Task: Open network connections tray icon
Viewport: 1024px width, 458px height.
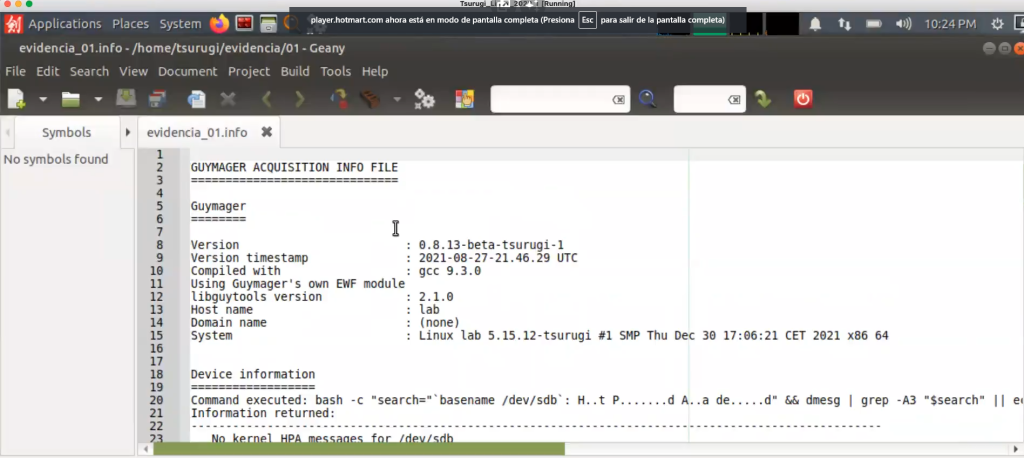Action: 844,24
